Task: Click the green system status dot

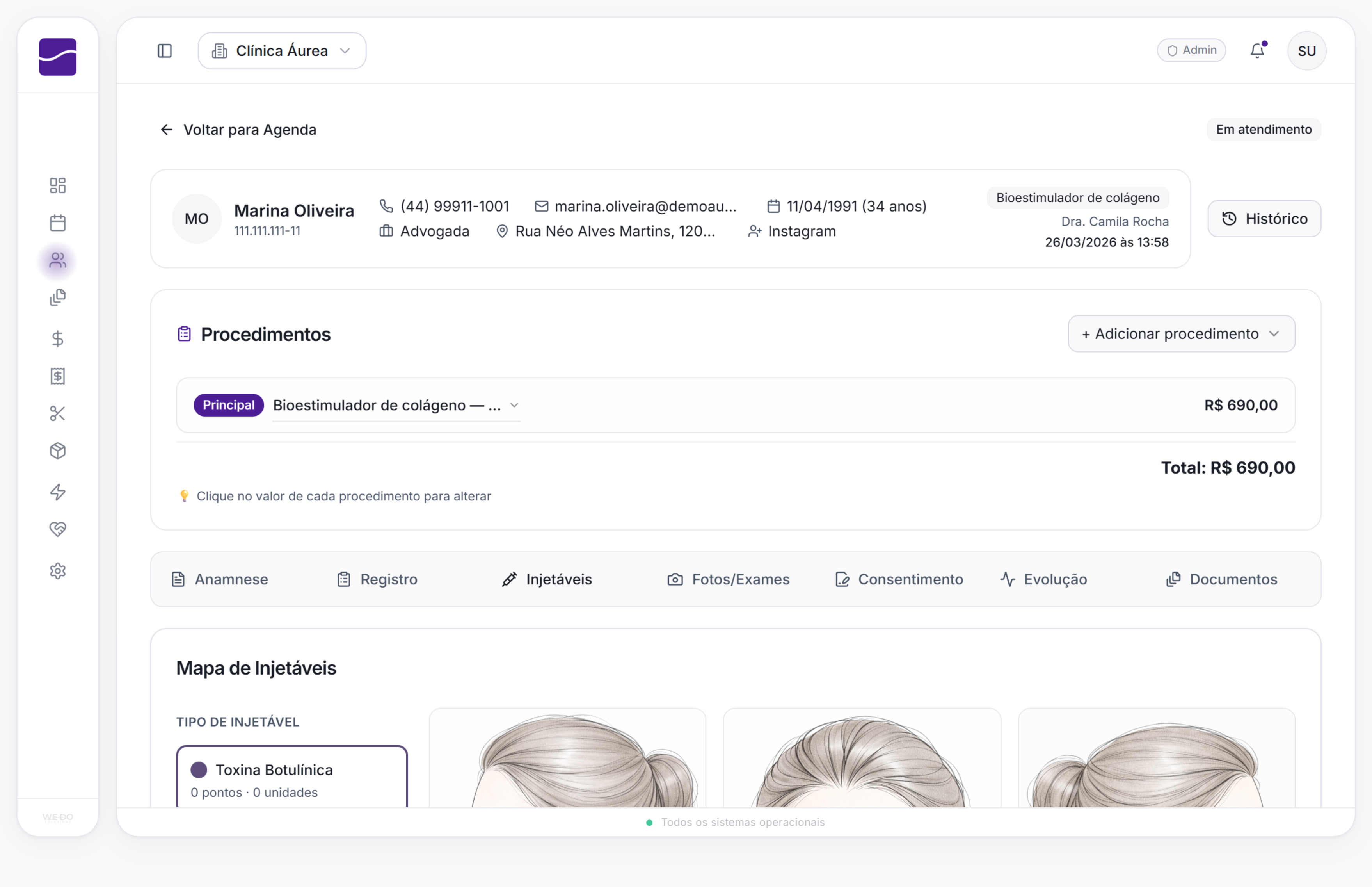Action: pos(649,823)
